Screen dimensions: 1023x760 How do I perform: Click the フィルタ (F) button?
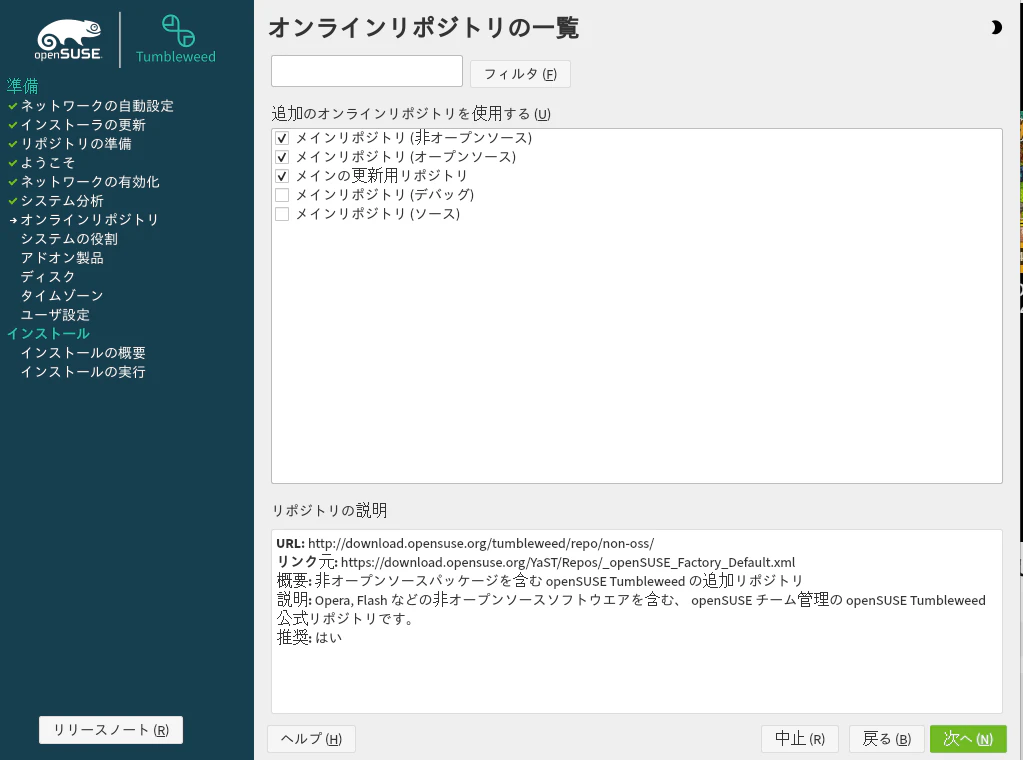tap(520, 74)
